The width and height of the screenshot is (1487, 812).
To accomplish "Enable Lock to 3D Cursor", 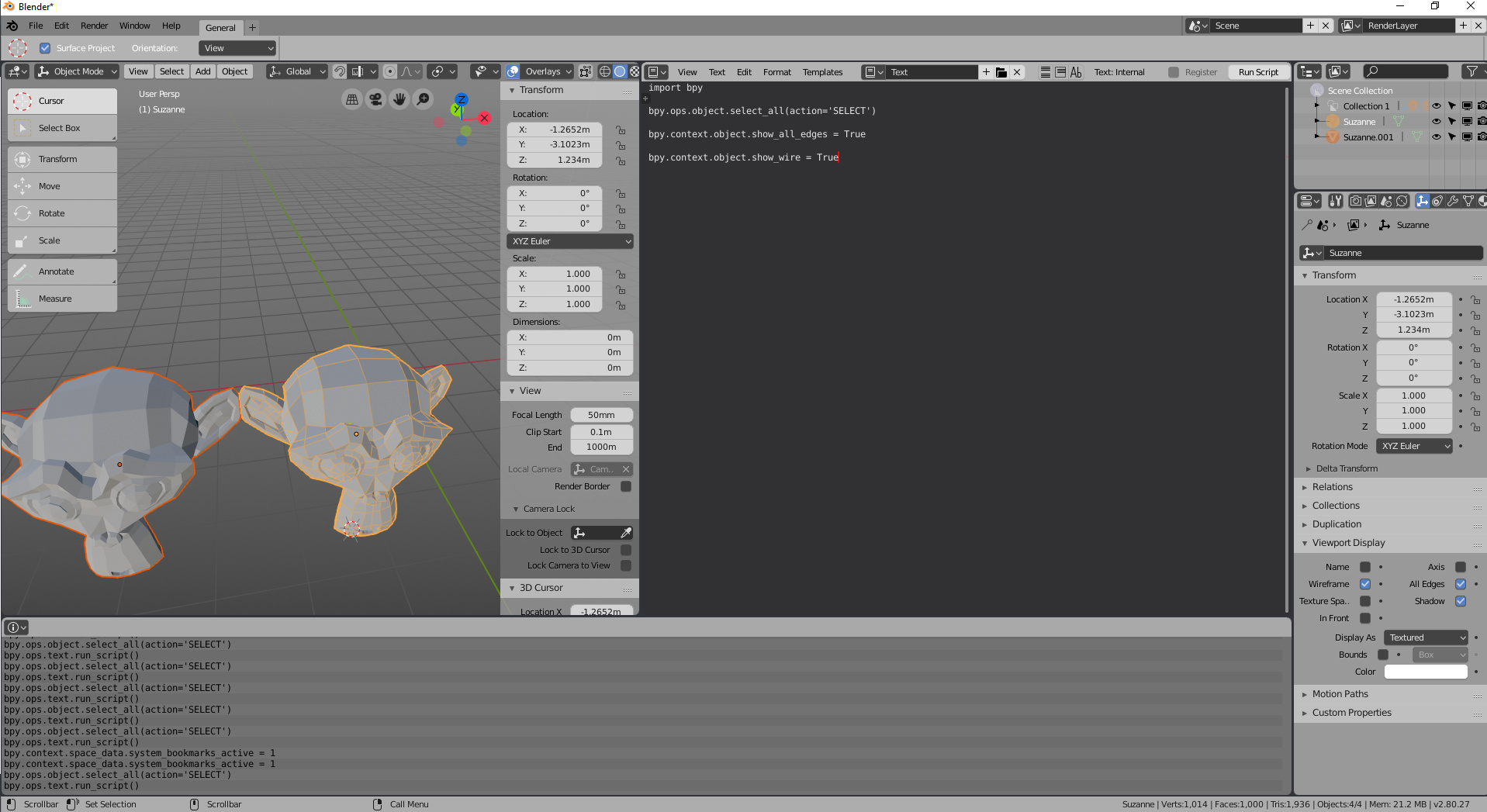I will (626, 550).
